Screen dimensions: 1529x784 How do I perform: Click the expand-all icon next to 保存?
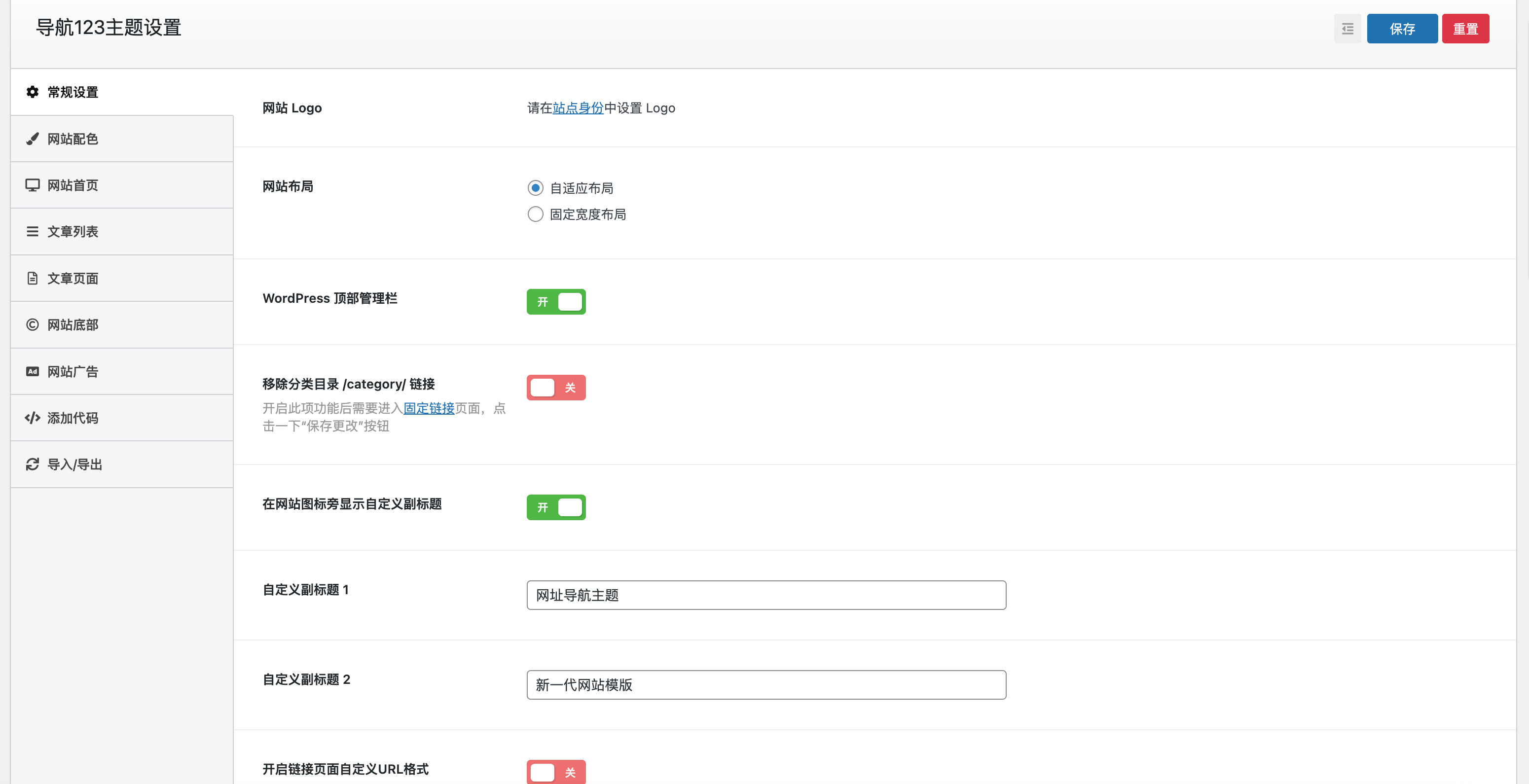click(x=1347, y=29)
